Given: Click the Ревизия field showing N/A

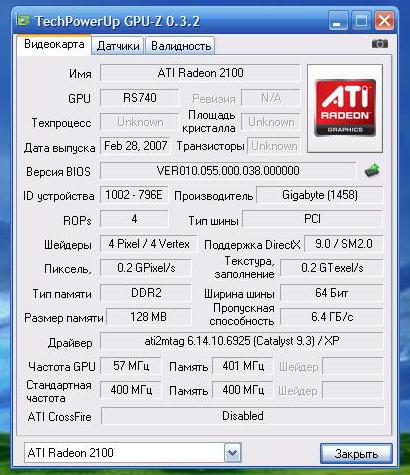Looking at the screenshot, I should point(270,98).
